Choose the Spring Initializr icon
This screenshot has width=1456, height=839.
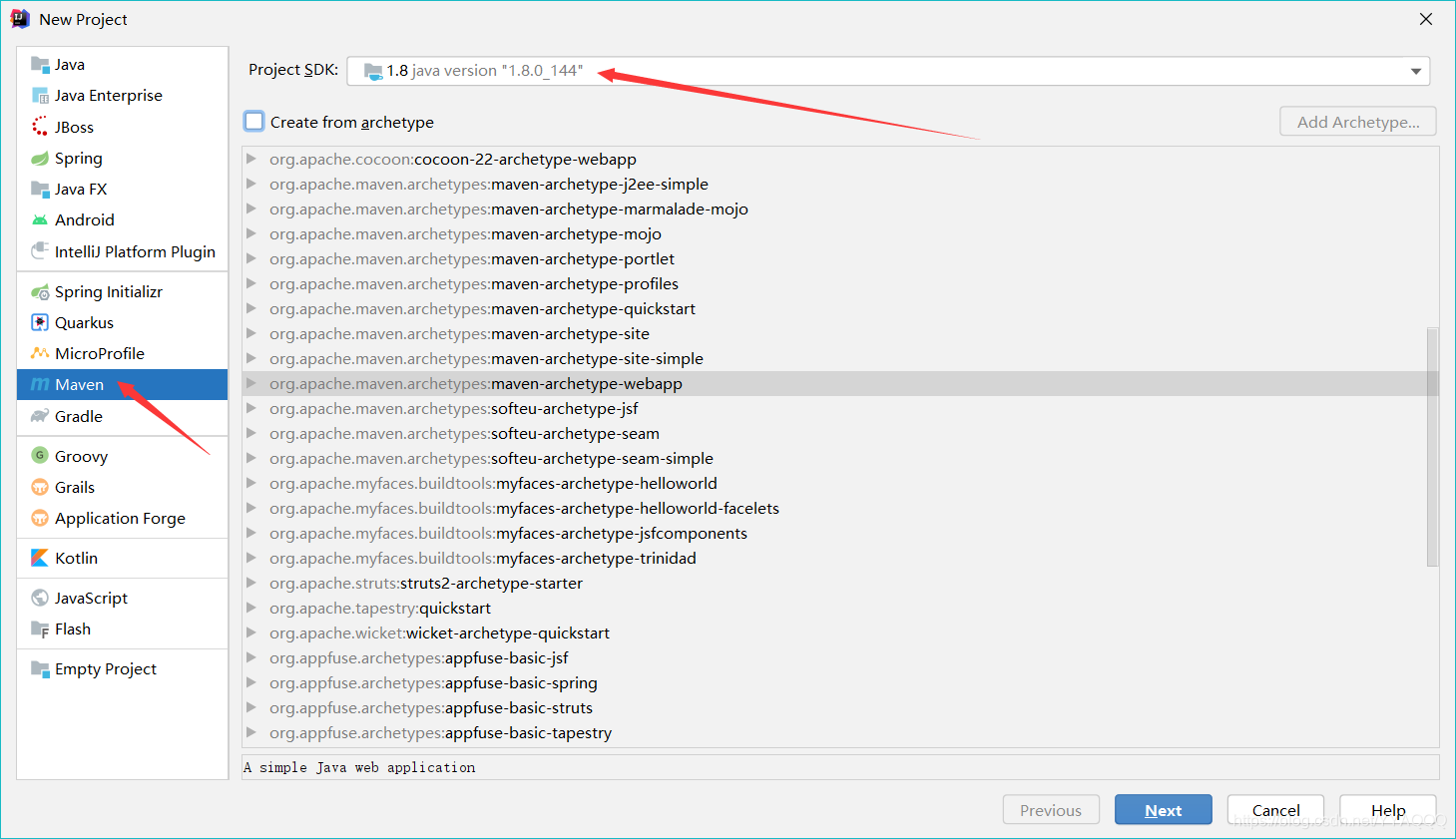click(40, 291)
